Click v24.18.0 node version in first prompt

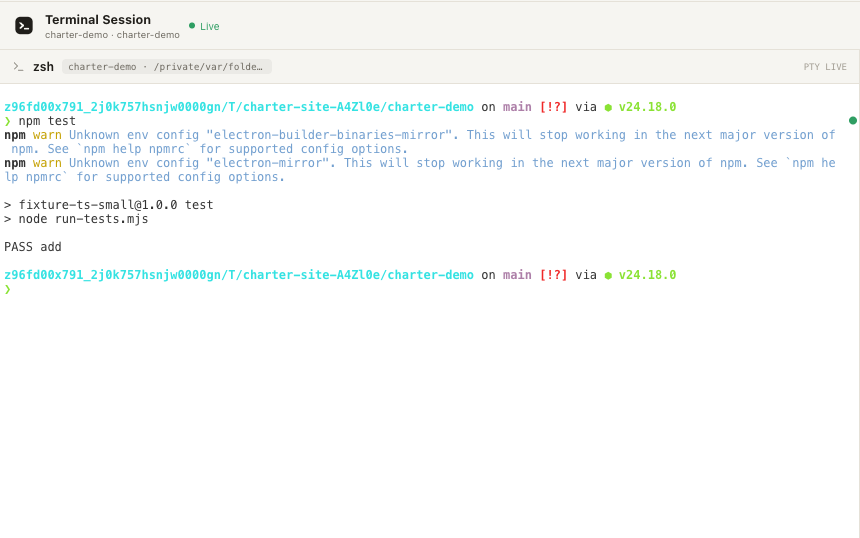tap(647, 107)
